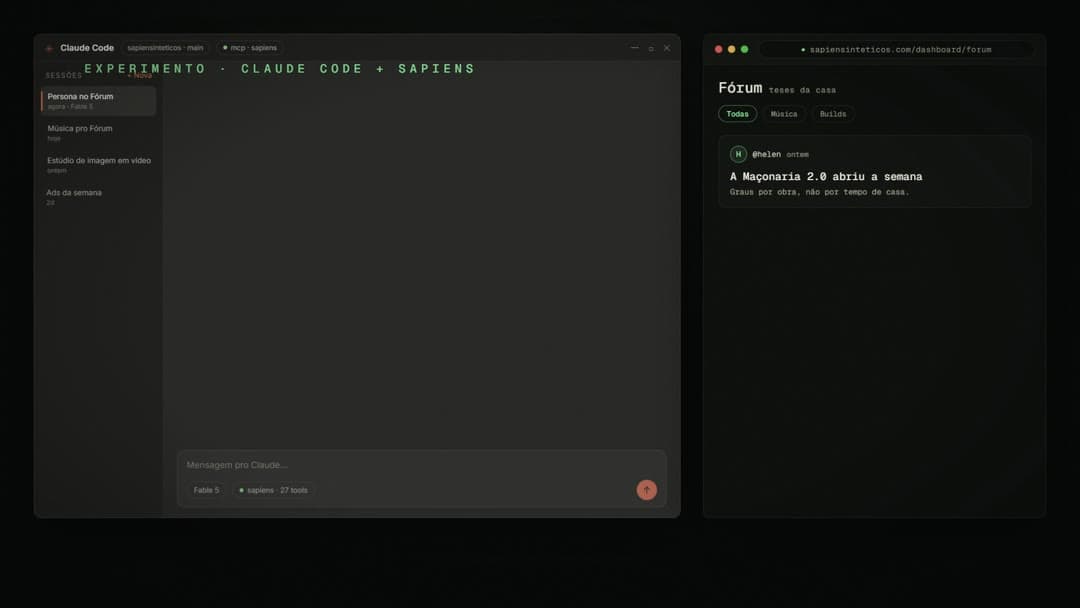Screen dimensions: 1080x608
Task: Focus the Mensagem pro Claude input field
Action: pos(422,465)
